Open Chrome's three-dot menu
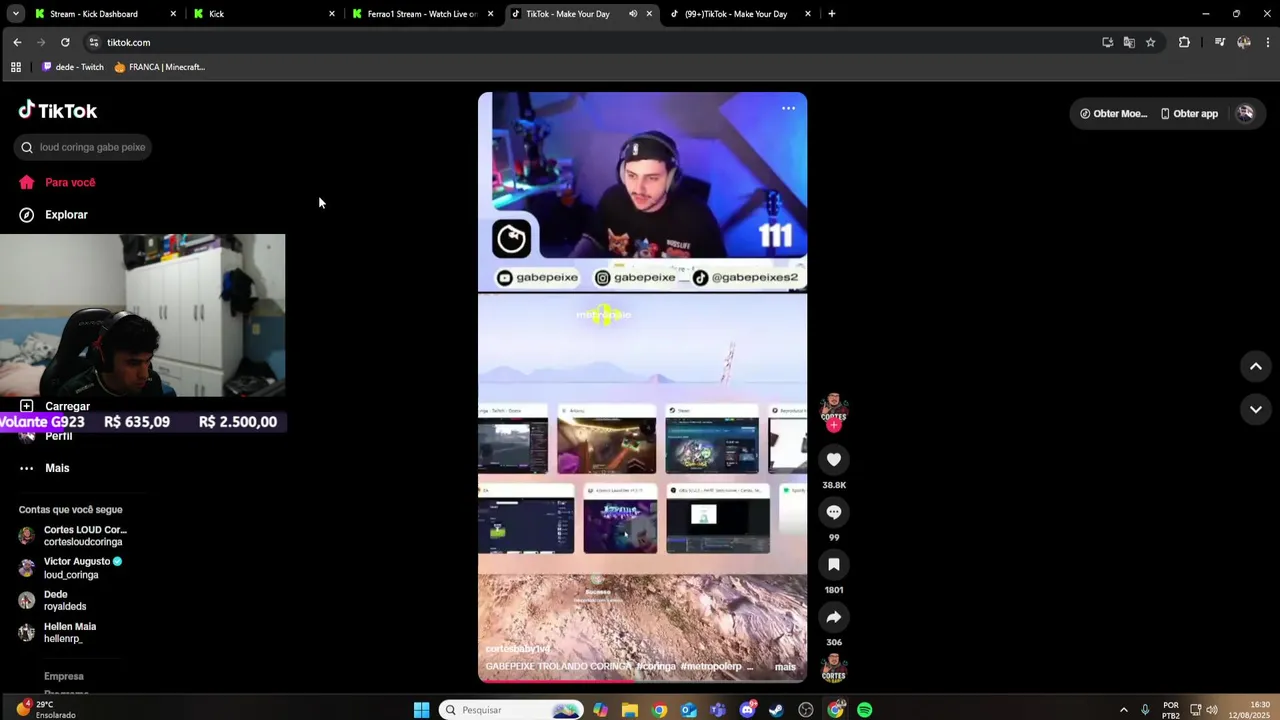Image resolution: width=1280 pixels, height=720 pixels. [1268, 42]
